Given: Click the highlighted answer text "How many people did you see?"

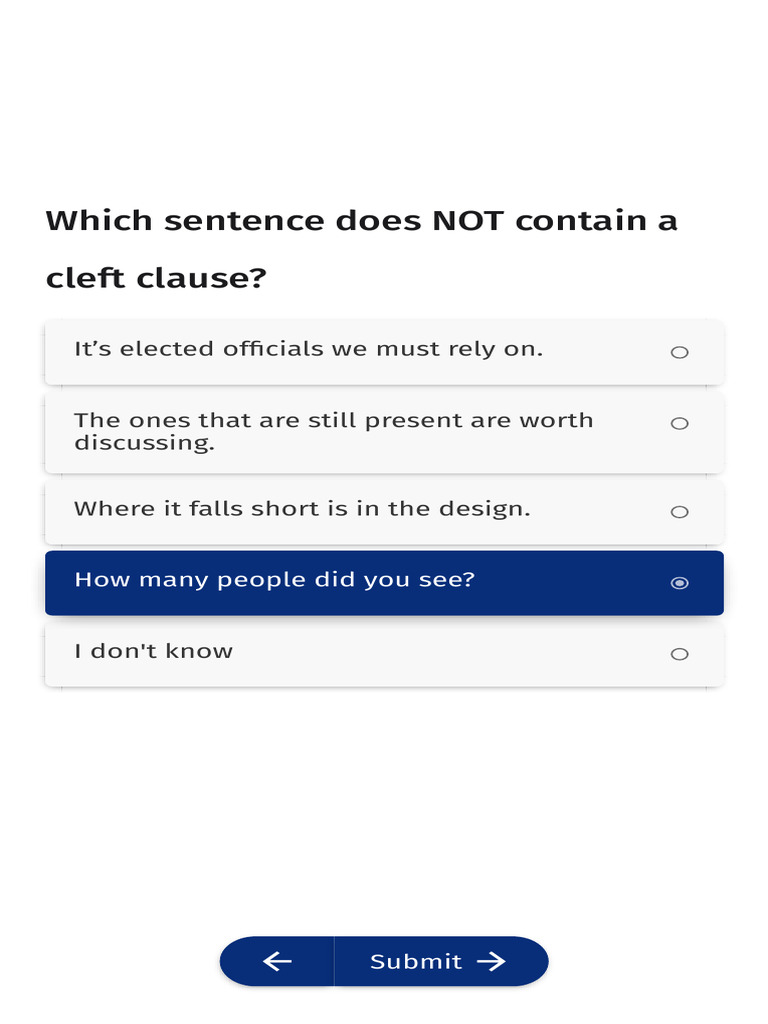Looking at the screenshot, I should (274, 580).
